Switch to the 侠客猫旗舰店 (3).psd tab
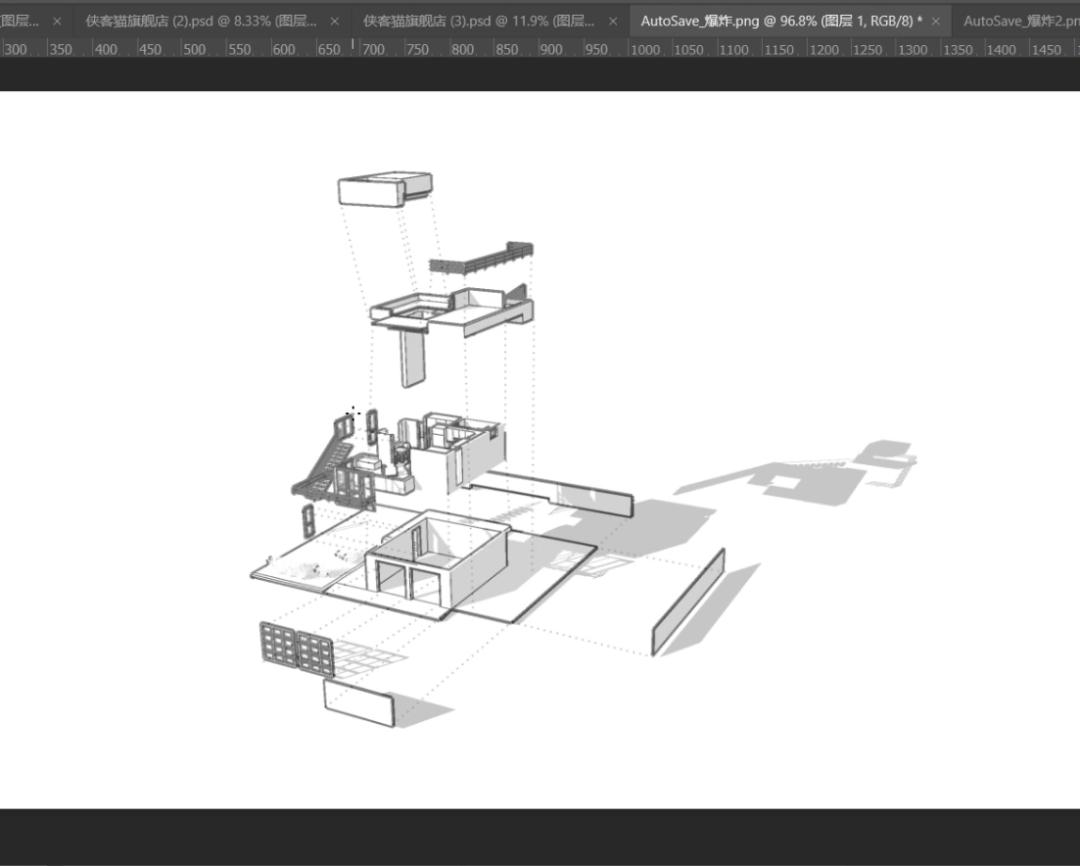The height and width of the screenshot is (866, 1080). pos(478,21)
